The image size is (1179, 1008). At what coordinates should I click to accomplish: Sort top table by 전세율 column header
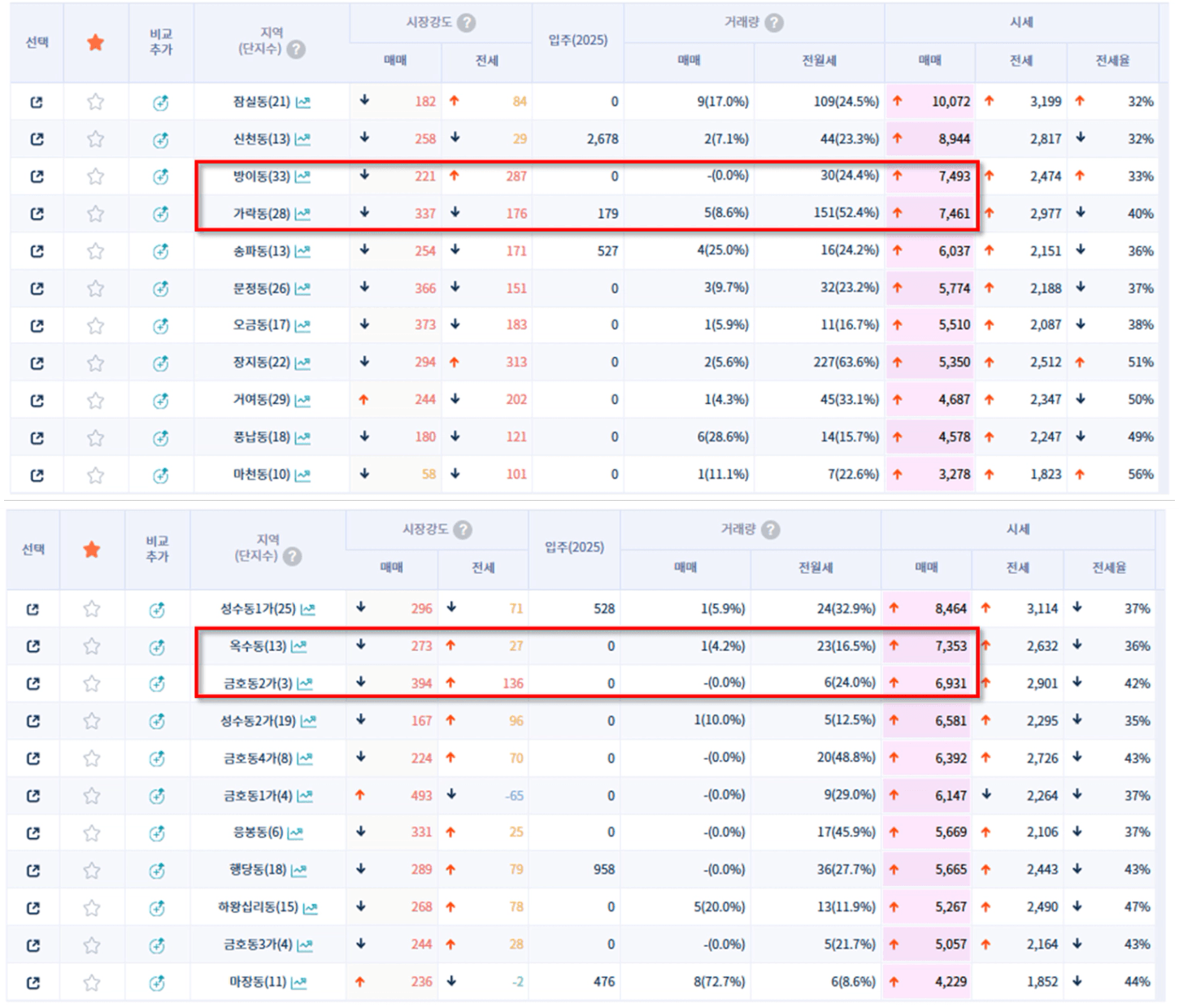point(1112,61)
